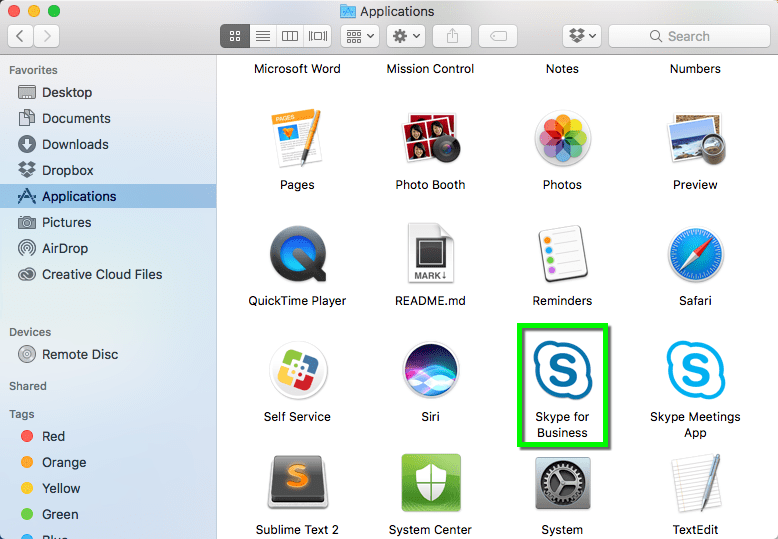Select the Skype for Business icon
Image resolution: width=778 pixels, height=539 pixels.
[563, 370]
